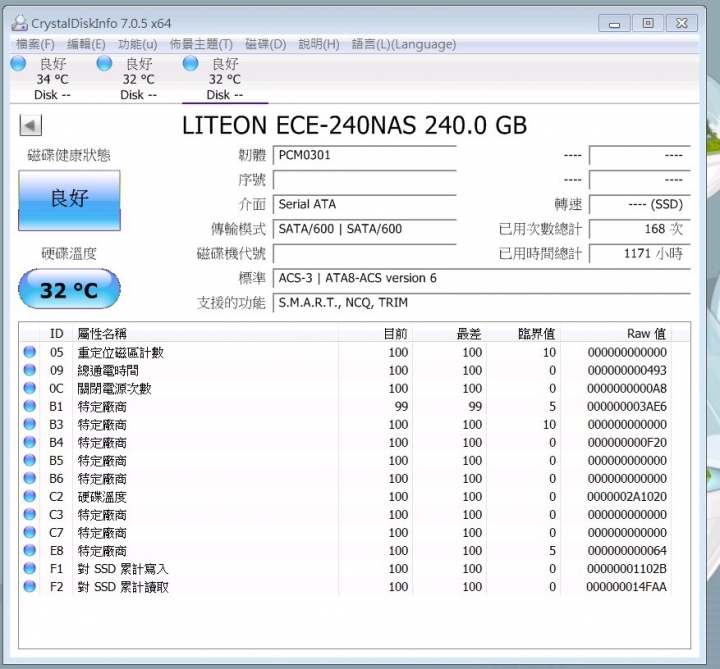720x669 pixels.
Task: Open the 檔案(F) menu
Action: (35, 44)
